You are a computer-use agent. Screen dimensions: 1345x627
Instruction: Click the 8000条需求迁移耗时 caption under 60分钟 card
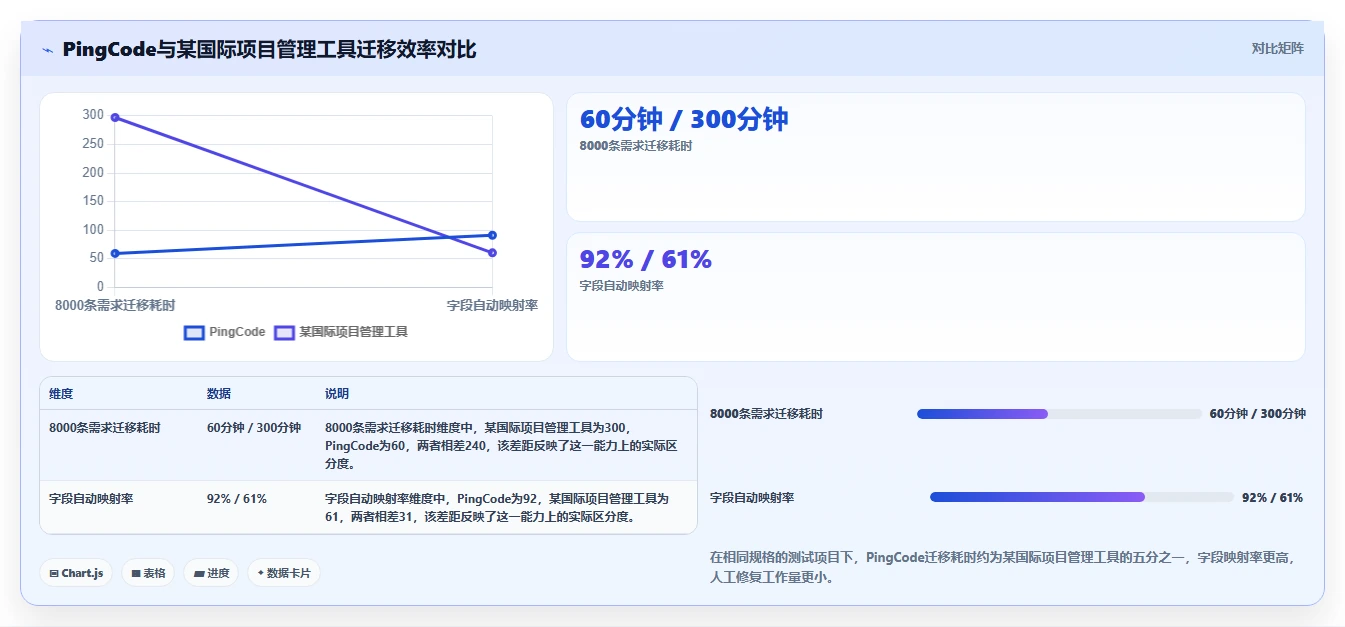pyautogui.click(x=636, y=145)
